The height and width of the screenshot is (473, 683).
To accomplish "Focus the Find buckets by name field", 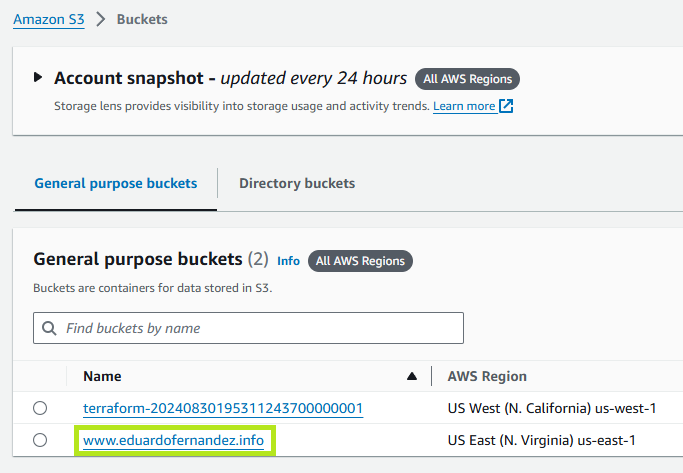I will [x=260, y=328].
